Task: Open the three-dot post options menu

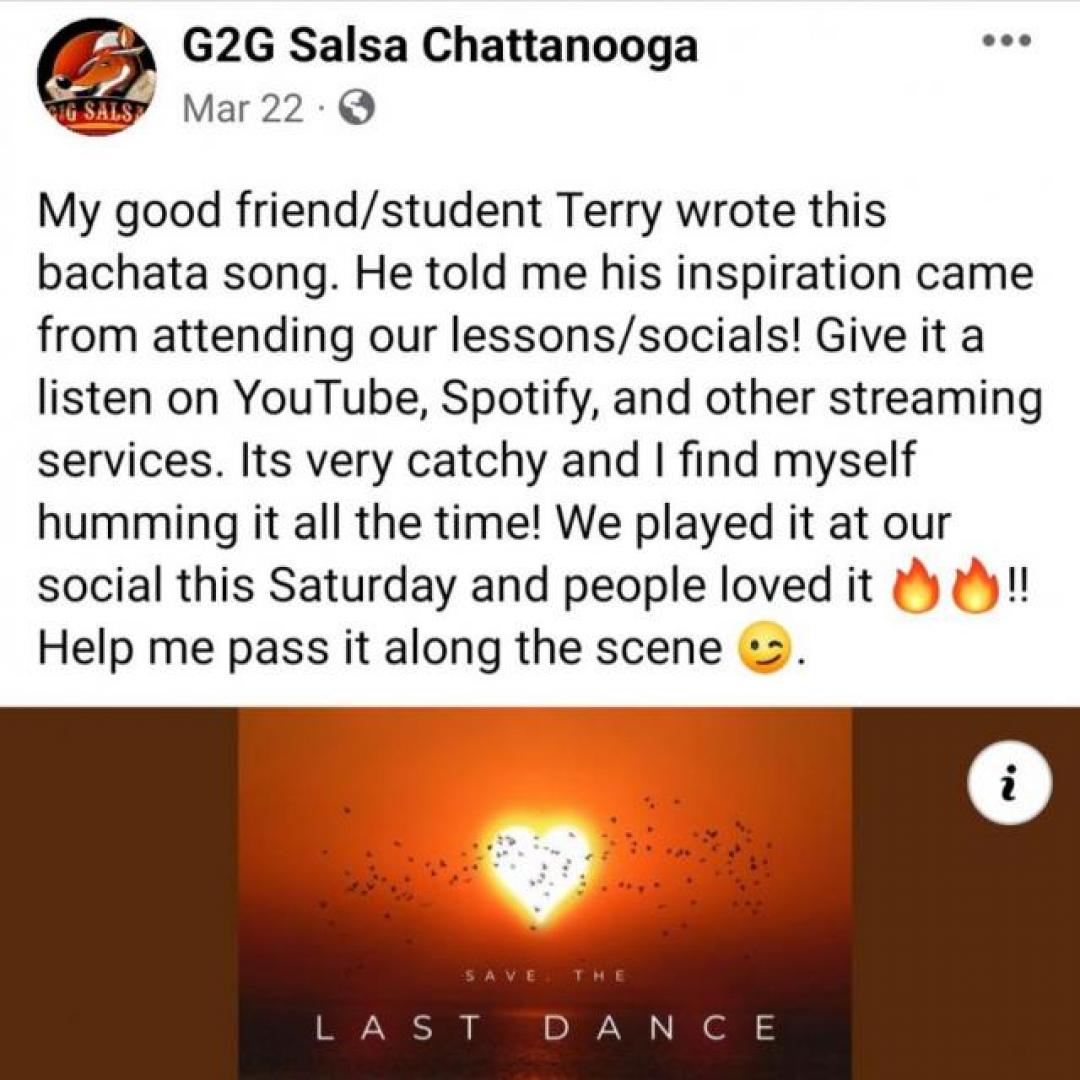Action: (x=1007, y=41)
